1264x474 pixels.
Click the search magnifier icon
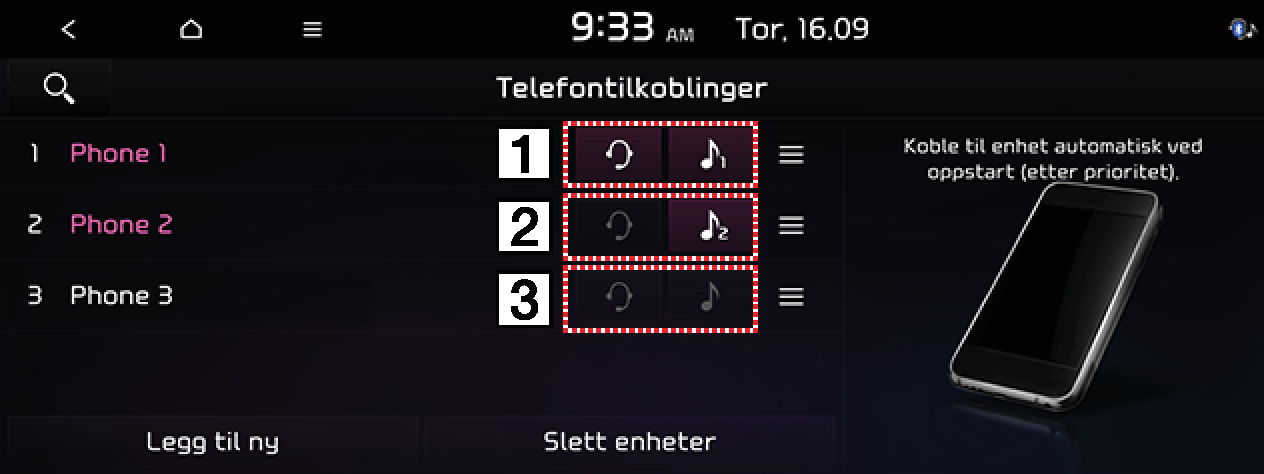[59, 89]
